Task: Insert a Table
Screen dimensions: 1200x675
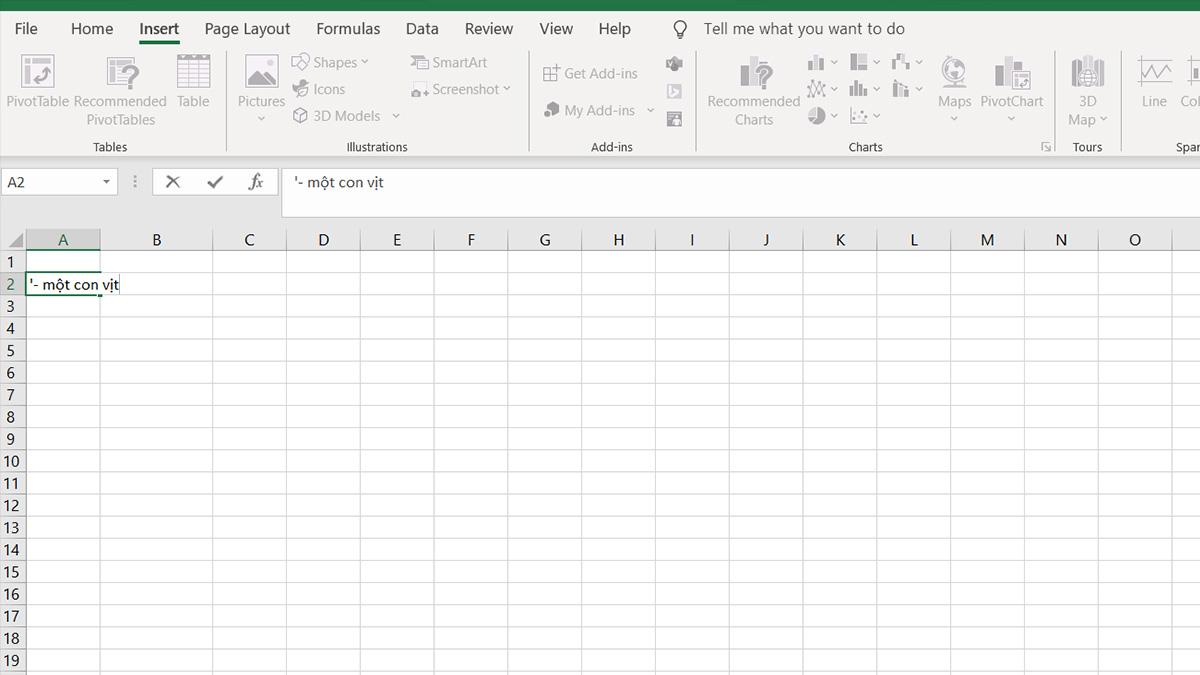Action: click(x=193, y=85)
